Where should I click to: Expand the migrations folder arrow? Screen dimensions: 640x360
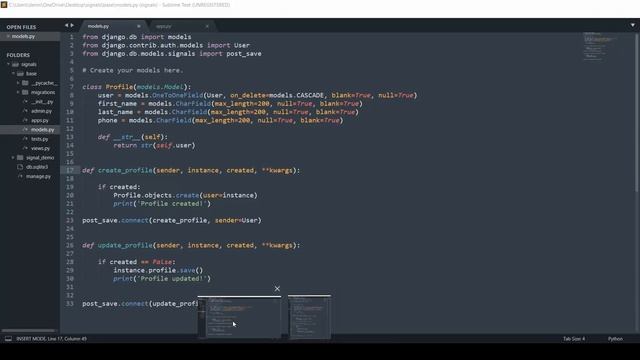[x=18, y=92]
